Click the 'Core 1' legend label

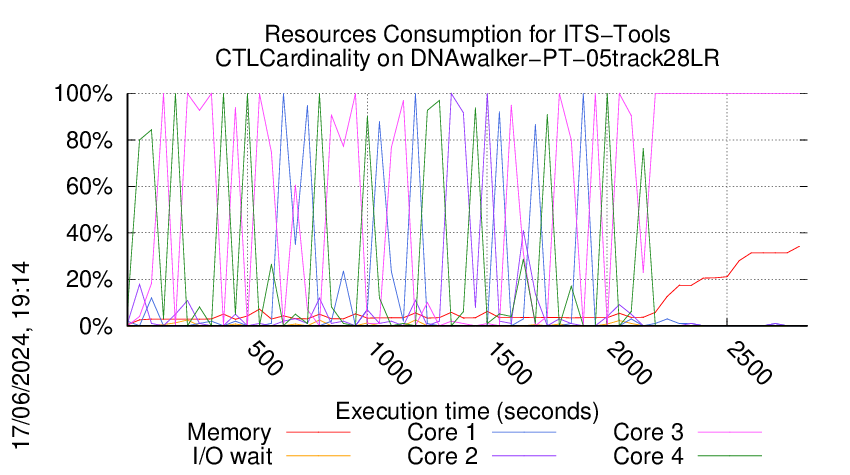[442, 433]
